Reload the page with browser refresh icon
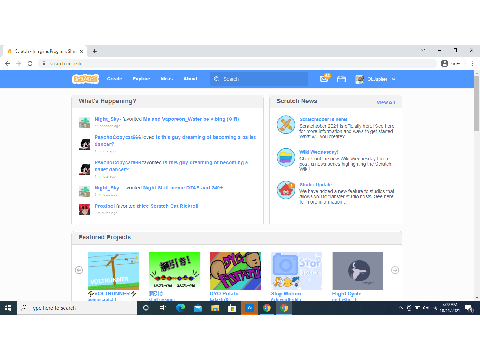This screenshot has height=360, width=480. [30, 63]
